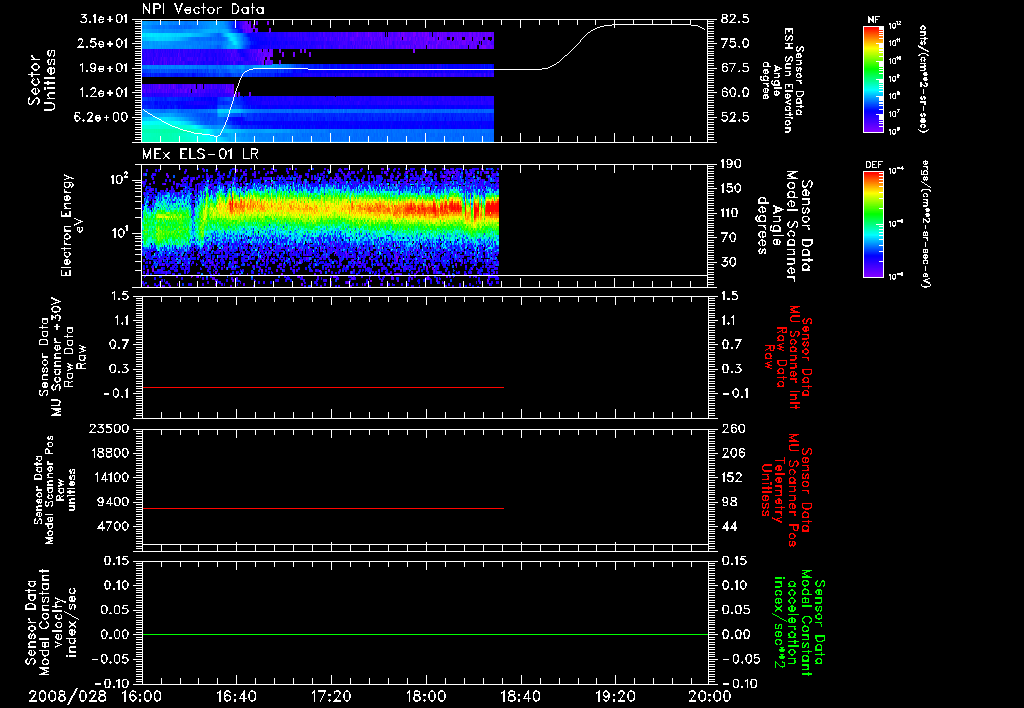
Task: Click the red line in MU Scanner +30V panel
Action: [323, 387]
